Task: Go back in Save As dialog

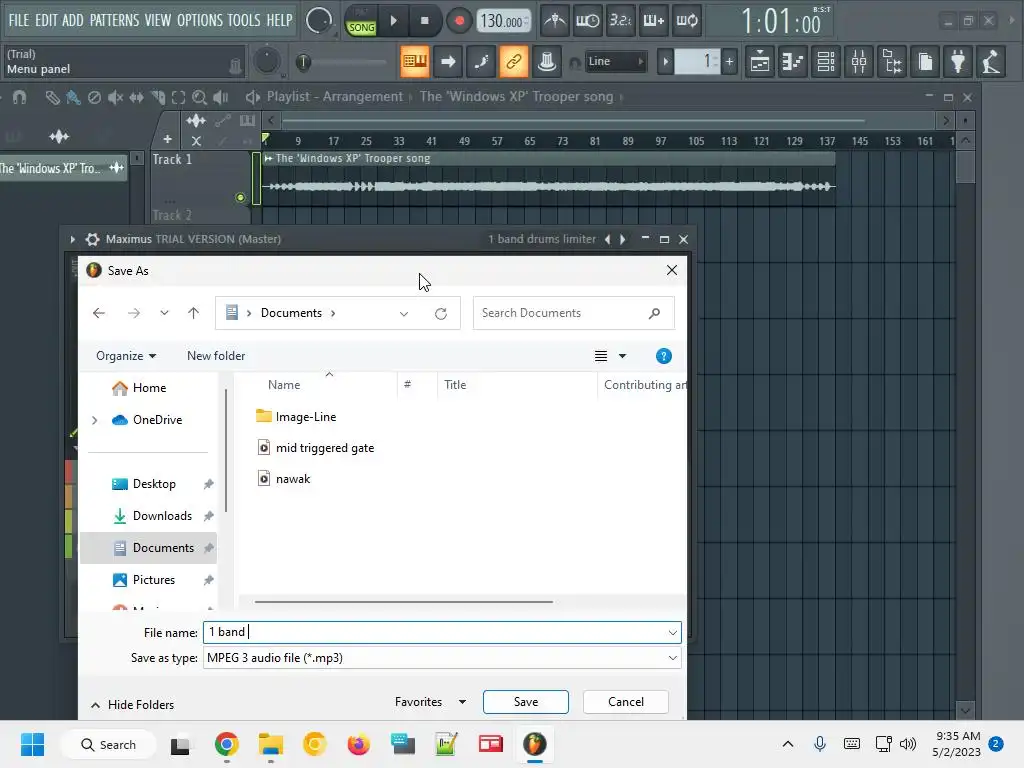Action: pos(99,313)
